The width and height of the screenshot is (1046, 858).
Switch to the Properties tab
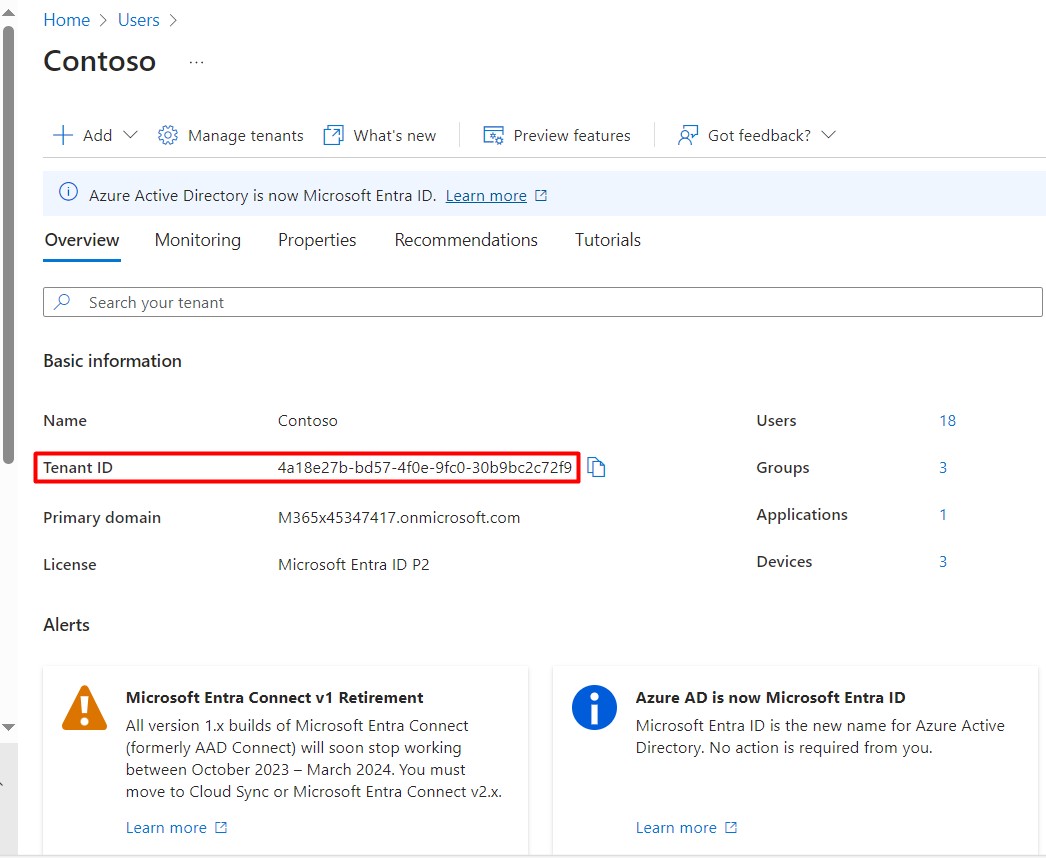click(x=317, y=240)
